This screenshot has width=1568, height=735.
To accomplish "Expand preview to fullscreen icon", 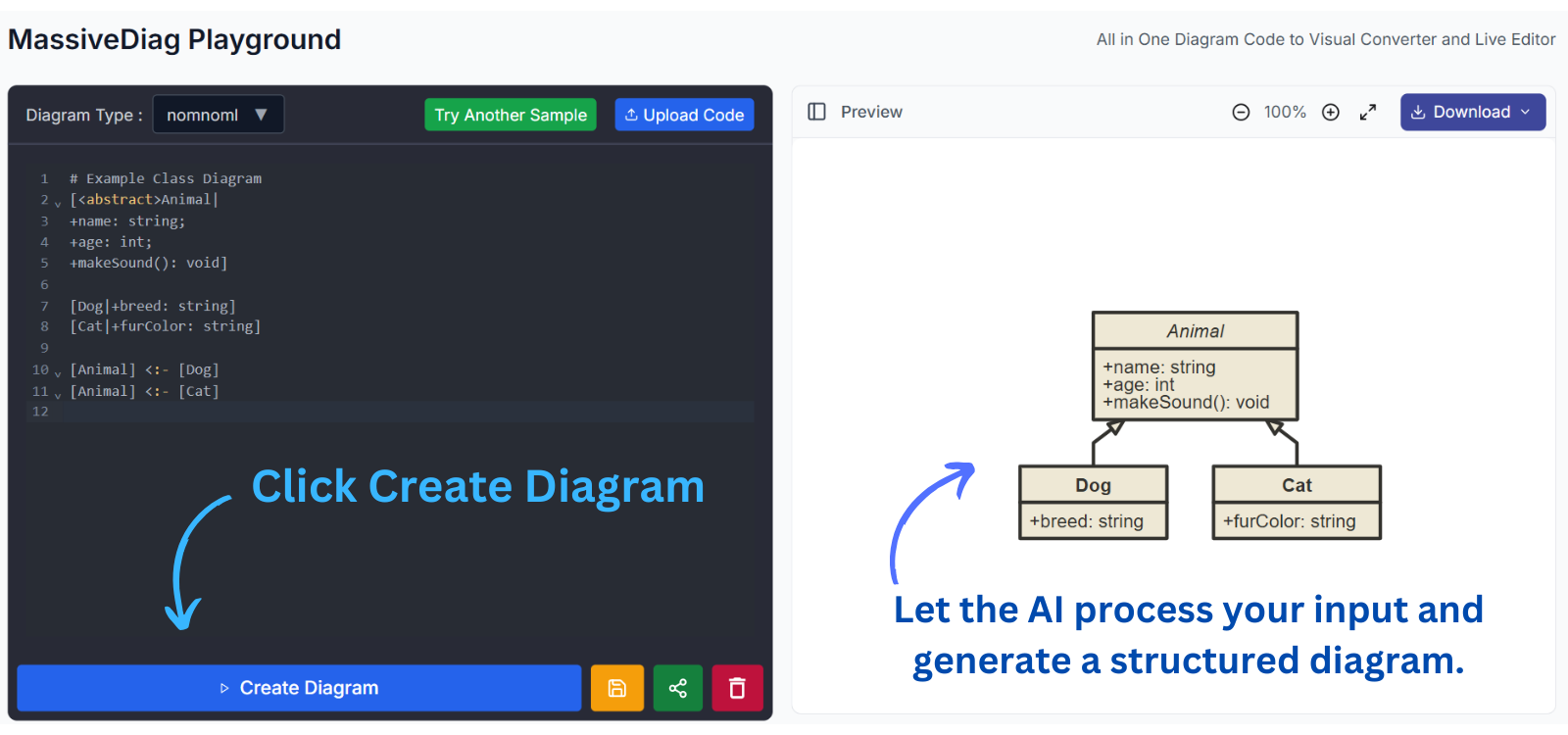I will click(x=1368, y=112).
